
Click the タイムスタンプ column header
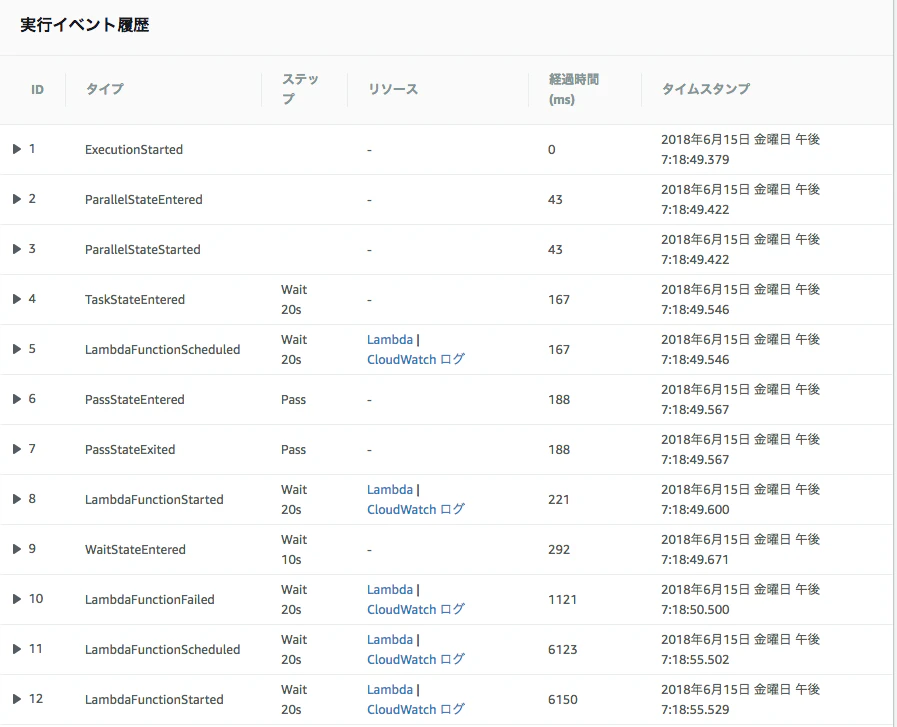pyautogui.click(x=705, y=89)
